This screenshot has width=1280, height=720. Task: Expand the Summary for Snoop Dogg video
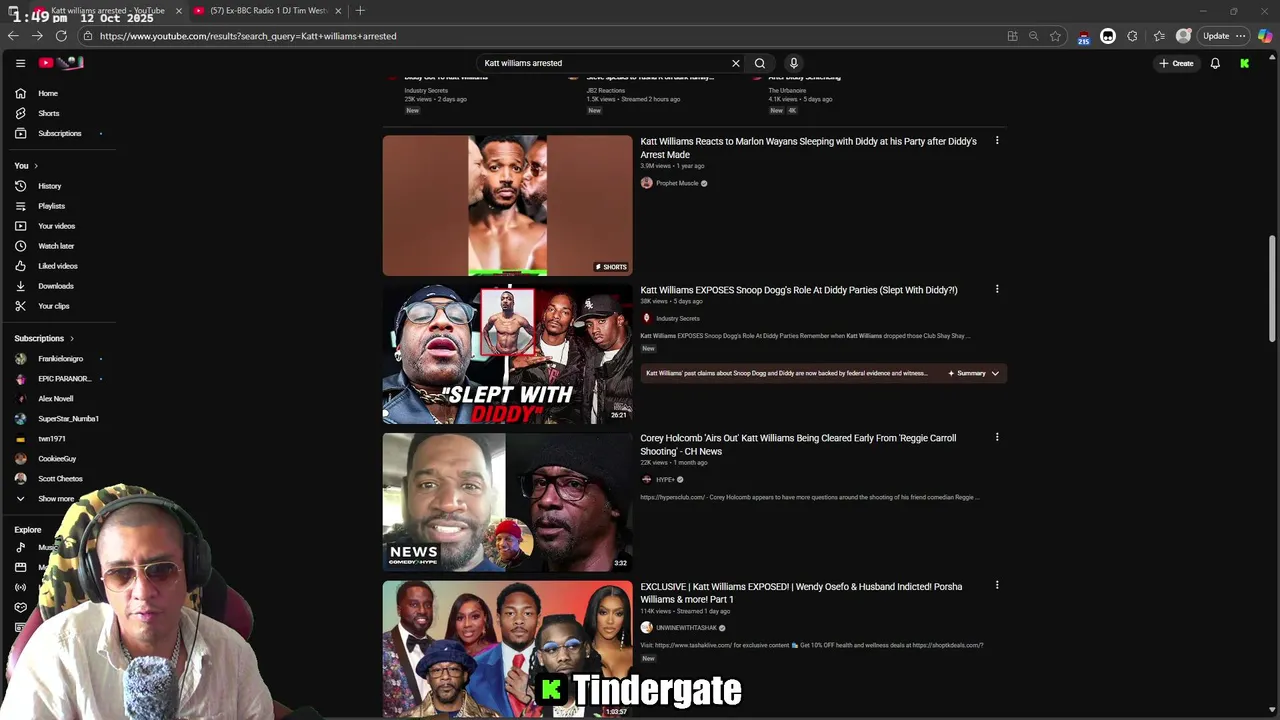coord(974,373)
